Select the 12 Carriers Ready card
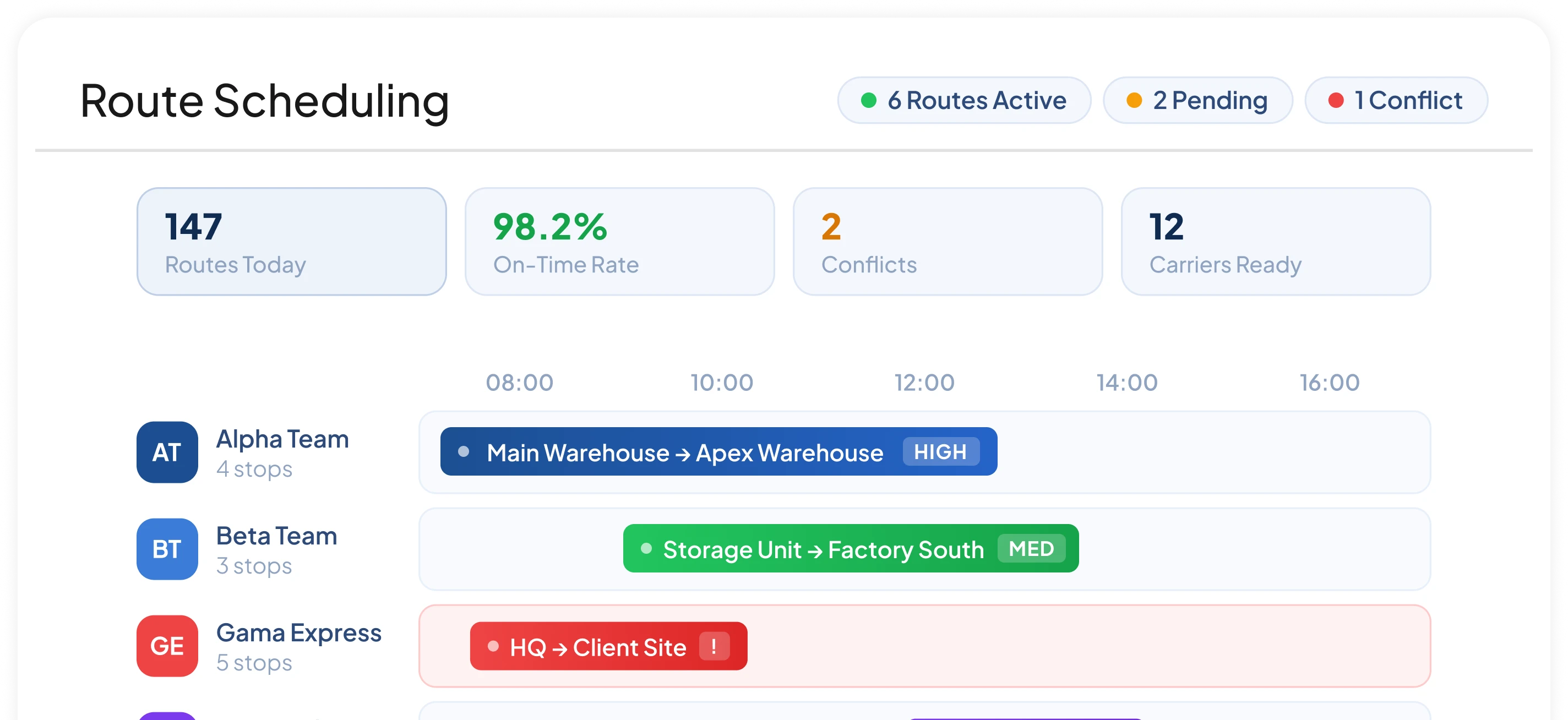This screenshot has height=720, width=1568. pos(1276,242)
